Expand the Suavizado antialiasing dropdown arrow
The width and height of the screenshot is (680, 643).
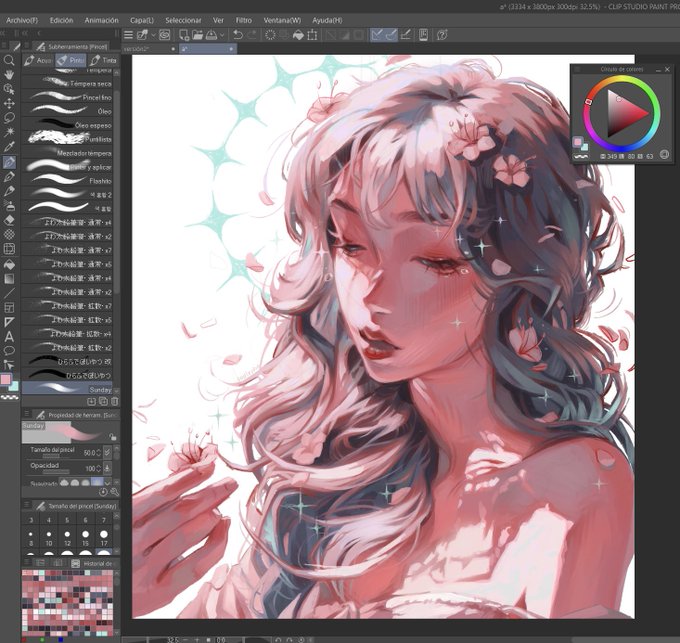tap(107, 482)
